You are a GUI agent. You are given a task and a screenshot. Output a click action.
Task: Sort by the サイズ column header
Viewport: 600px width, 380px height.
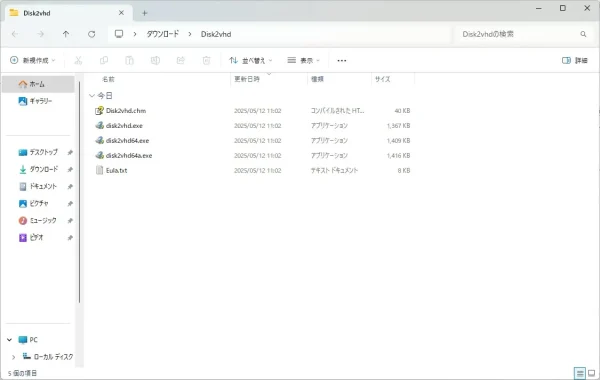(x=382, y=79)
